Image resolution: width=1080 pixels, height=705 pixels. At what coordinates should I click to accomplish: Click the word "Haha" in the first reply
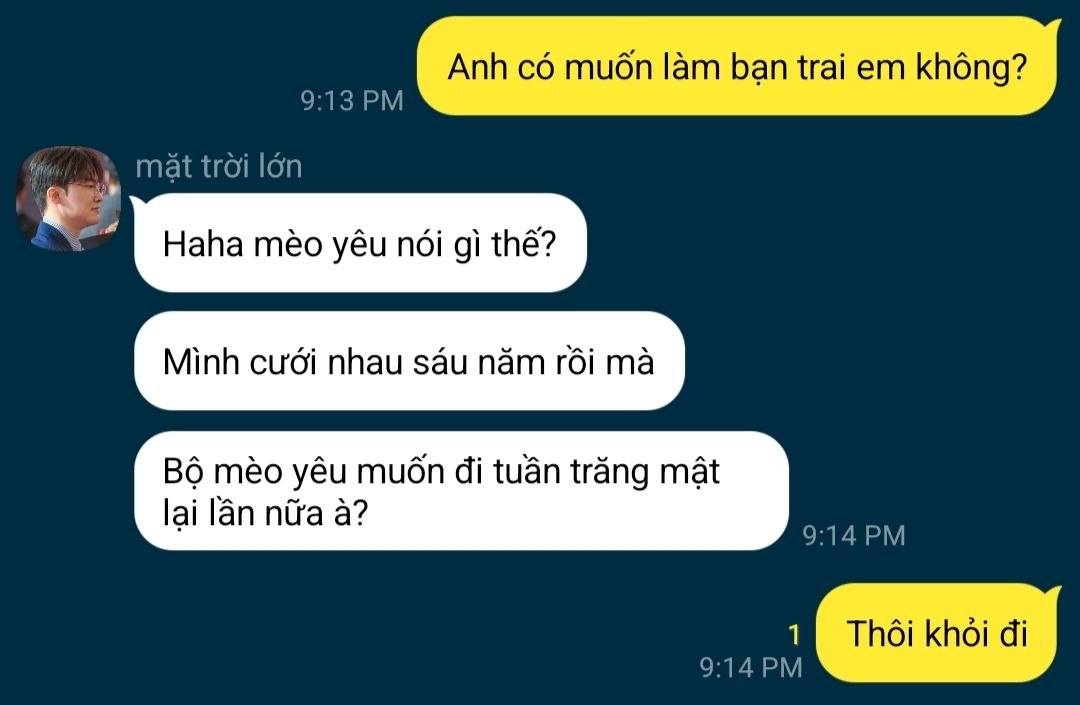click(203, 244)
